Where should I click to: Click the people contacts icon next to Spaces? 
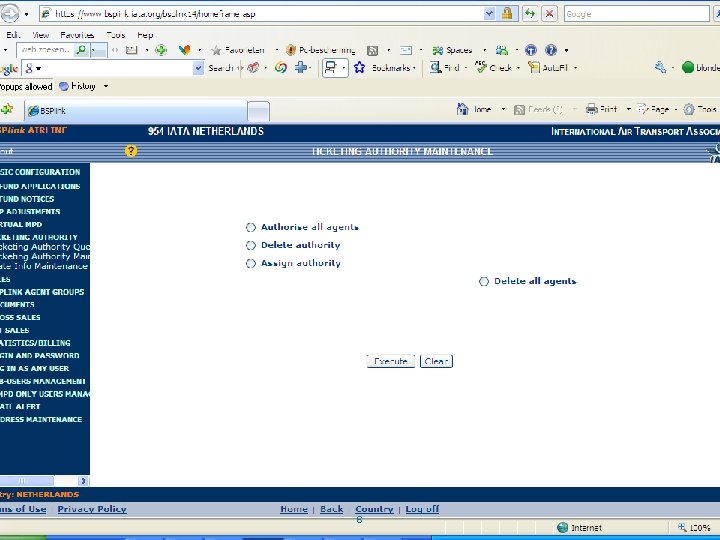502,50
